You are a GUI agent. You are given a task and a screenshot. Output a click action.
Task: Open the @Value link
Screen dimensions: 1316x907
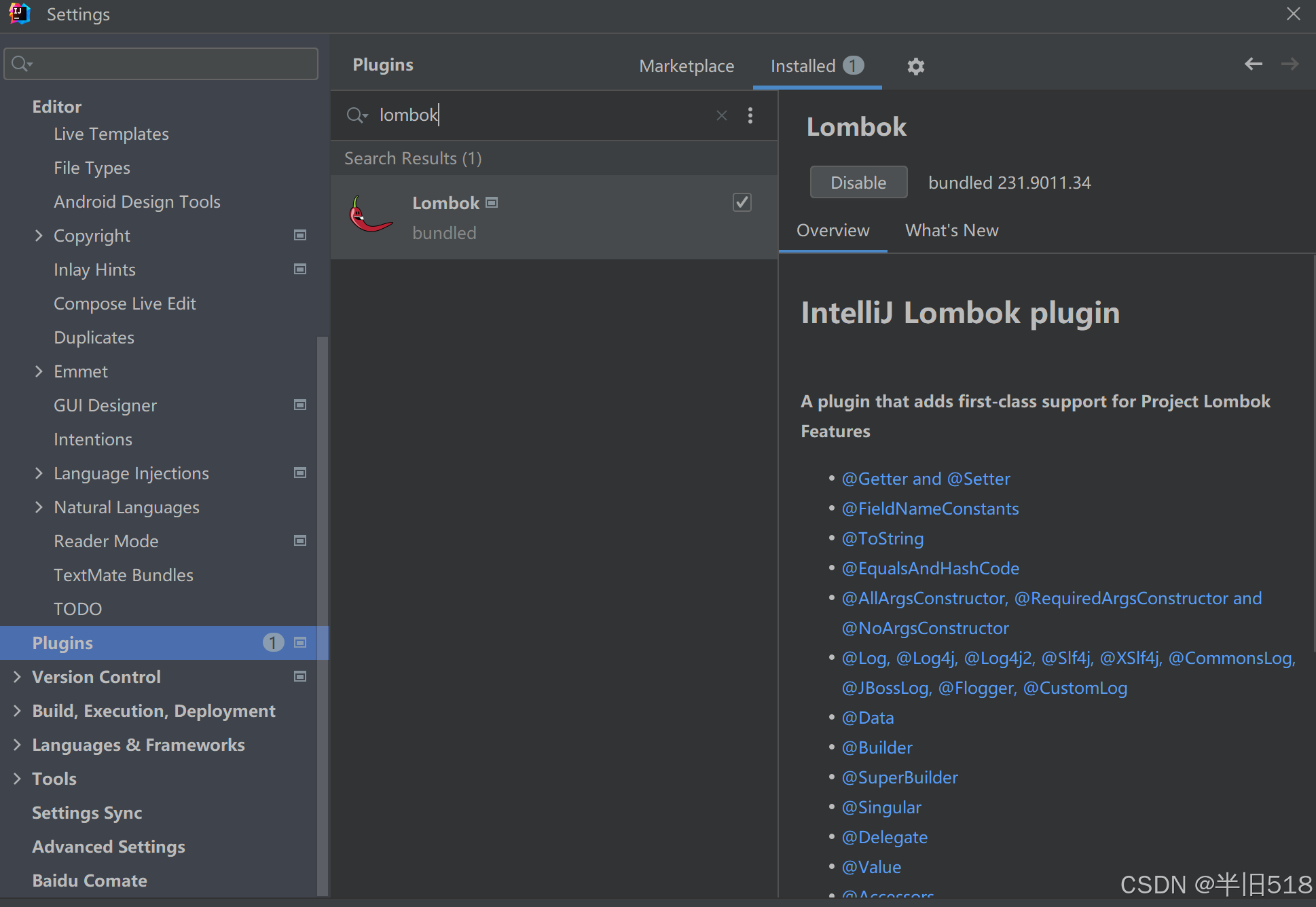point(871,868)
